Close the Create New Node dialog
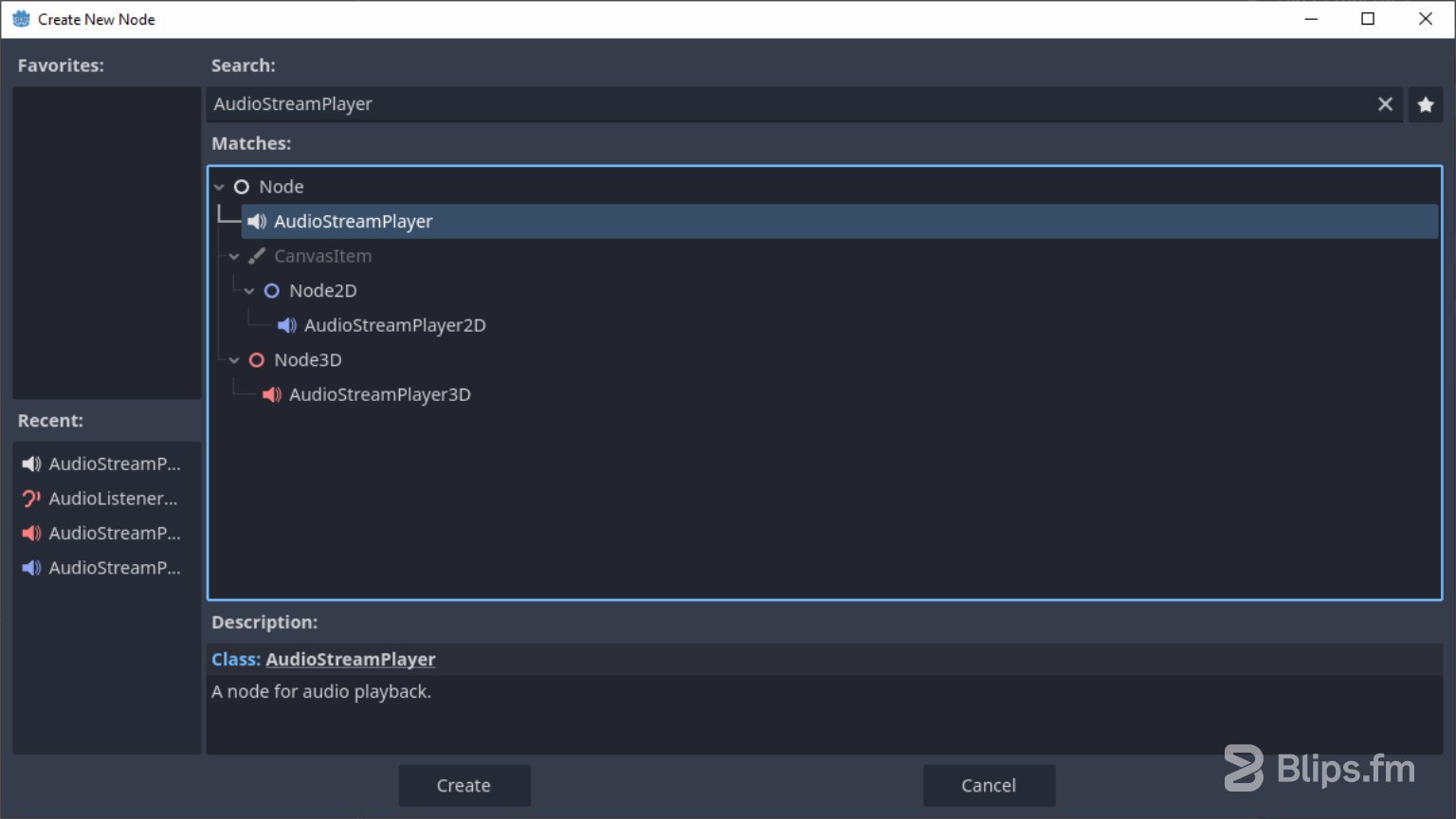This screenshot has height=819, width=1456. tap(1425, 19)
